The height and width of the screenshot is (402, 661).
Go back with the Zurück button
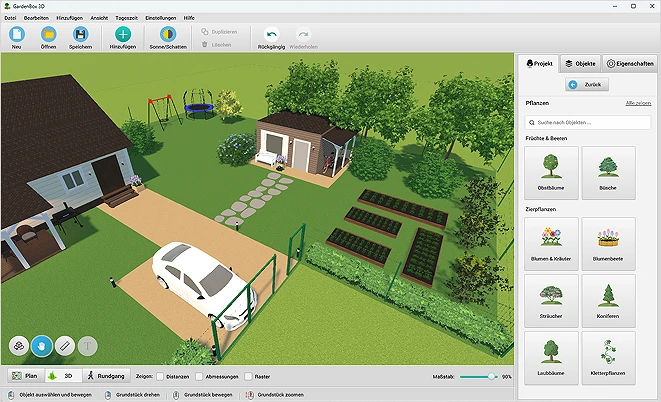(x=587, y=85)
